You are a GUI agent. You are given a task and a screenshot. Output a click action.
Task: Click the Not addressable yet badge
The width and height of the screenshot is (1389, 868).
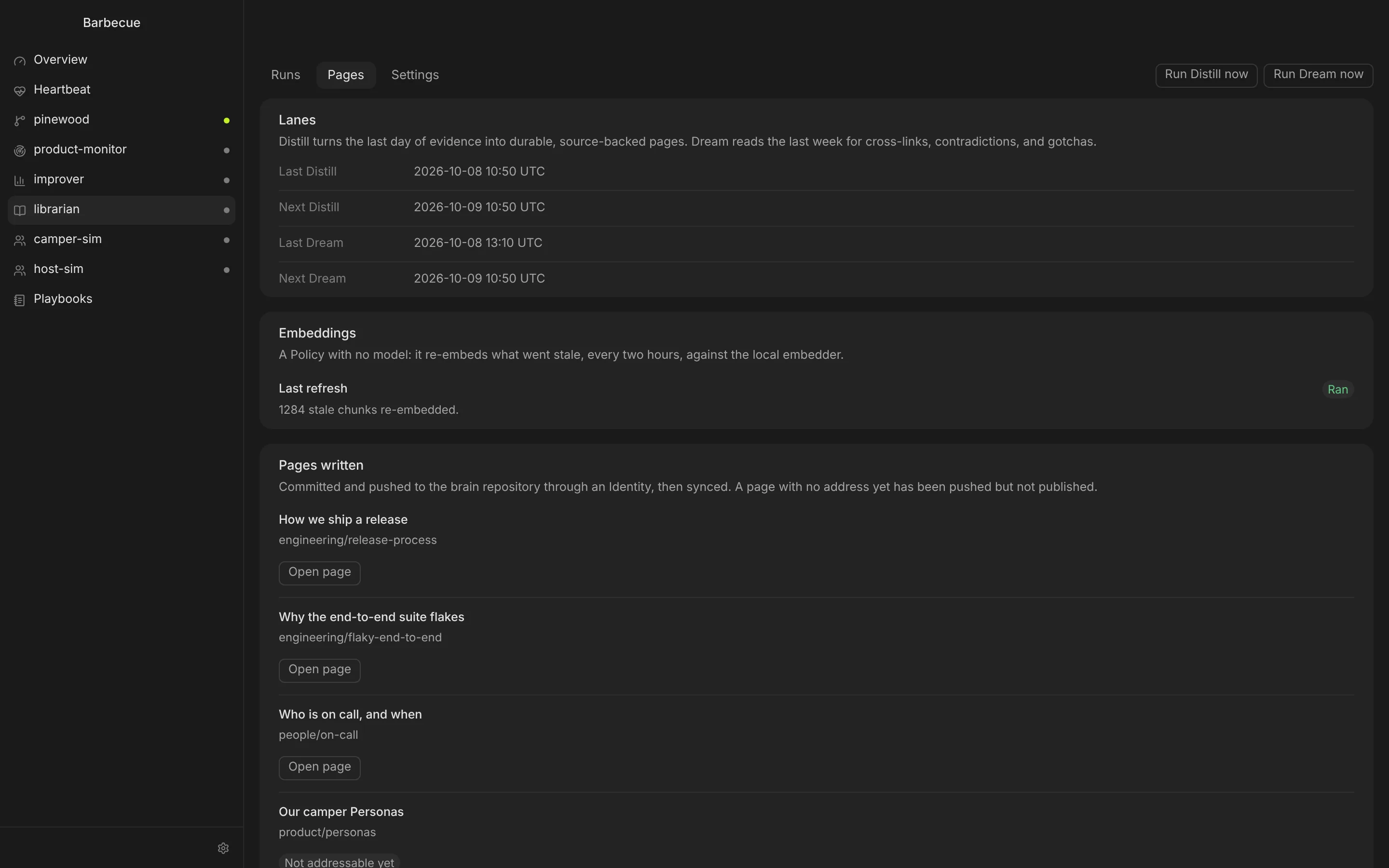coord(339,862)
